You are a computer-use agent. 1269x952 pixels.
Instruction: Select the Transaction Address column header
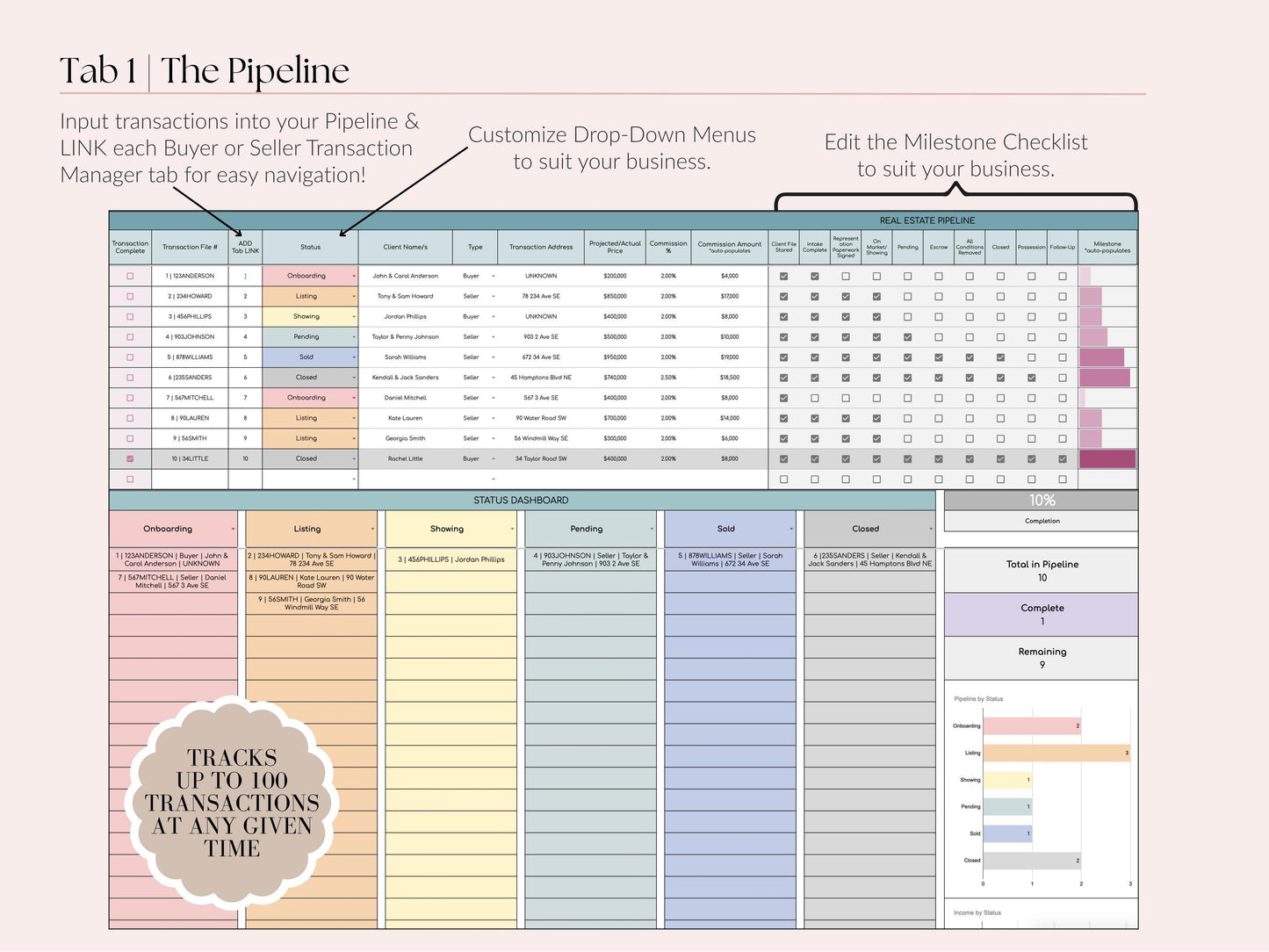pyautogui.click(x=541, y=247)
